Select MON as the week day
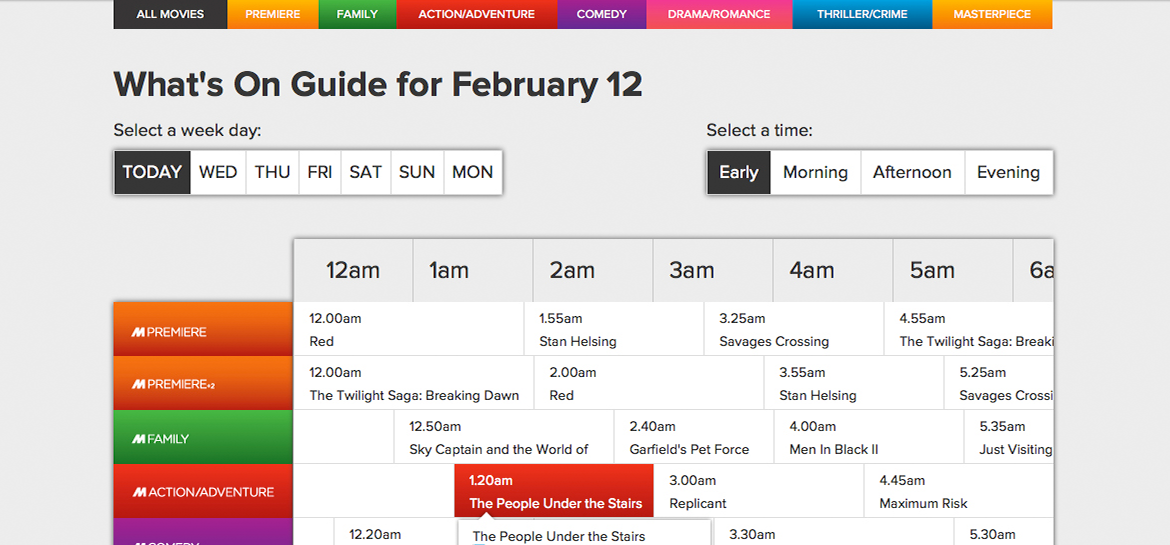 472,172
